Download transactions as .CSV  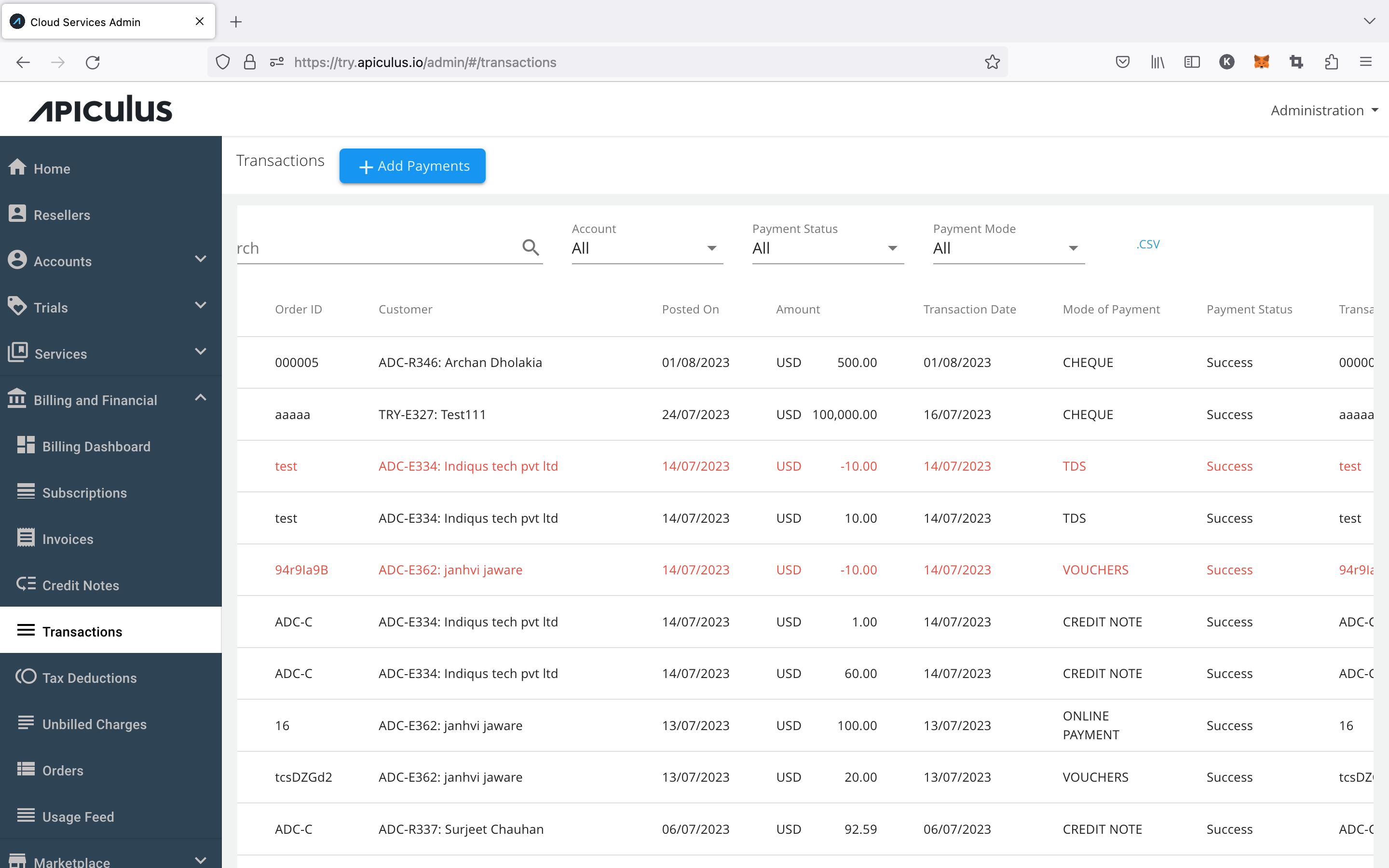click(1147, 244)
